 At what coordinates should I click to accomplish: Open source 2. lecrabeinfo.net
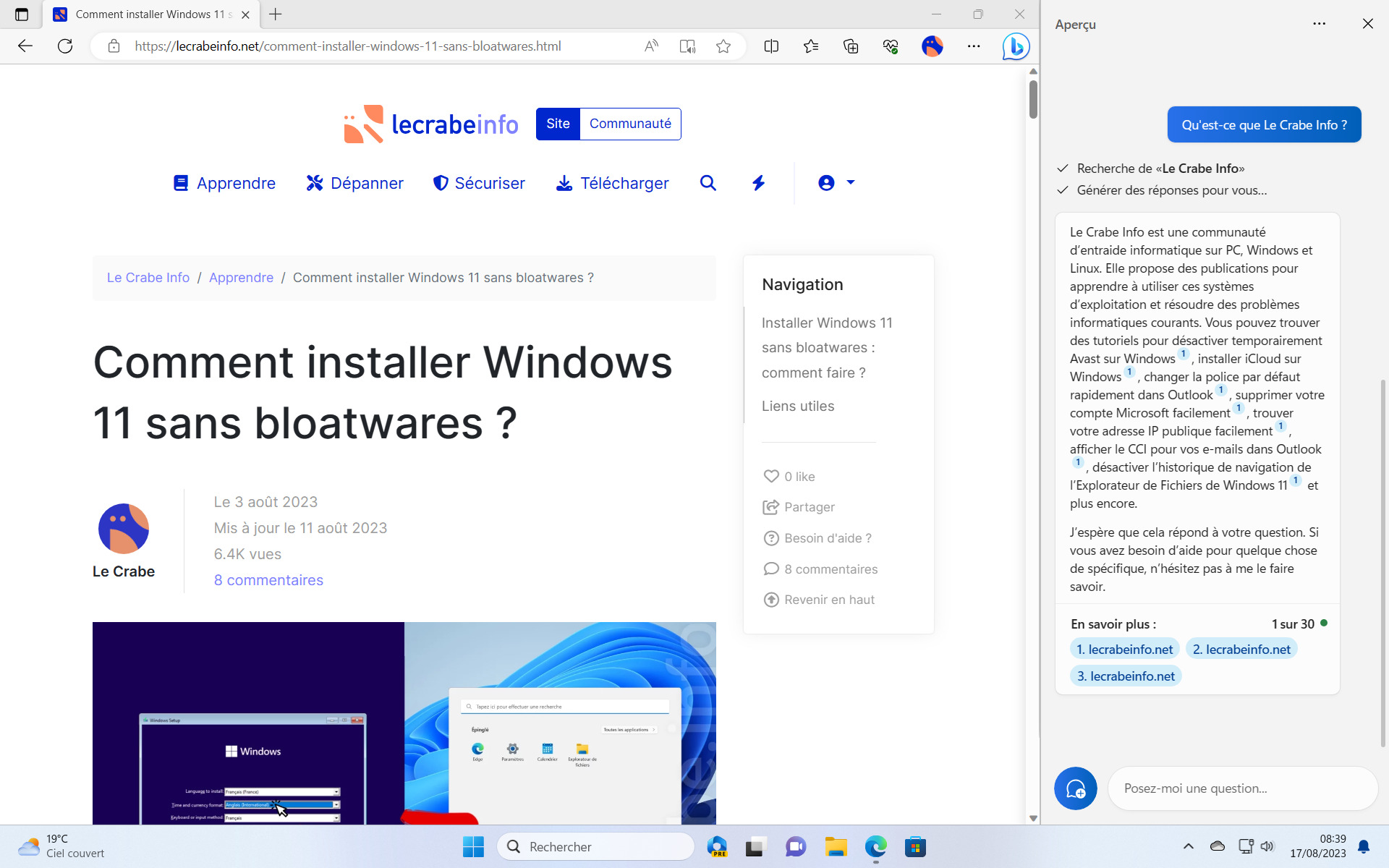[x=1241, y=650]
